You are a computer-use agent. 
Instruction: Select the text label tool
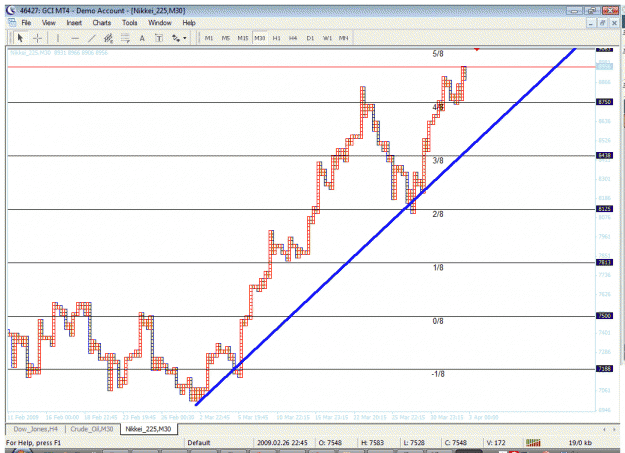pyautogui.click(x=159, y=38)
